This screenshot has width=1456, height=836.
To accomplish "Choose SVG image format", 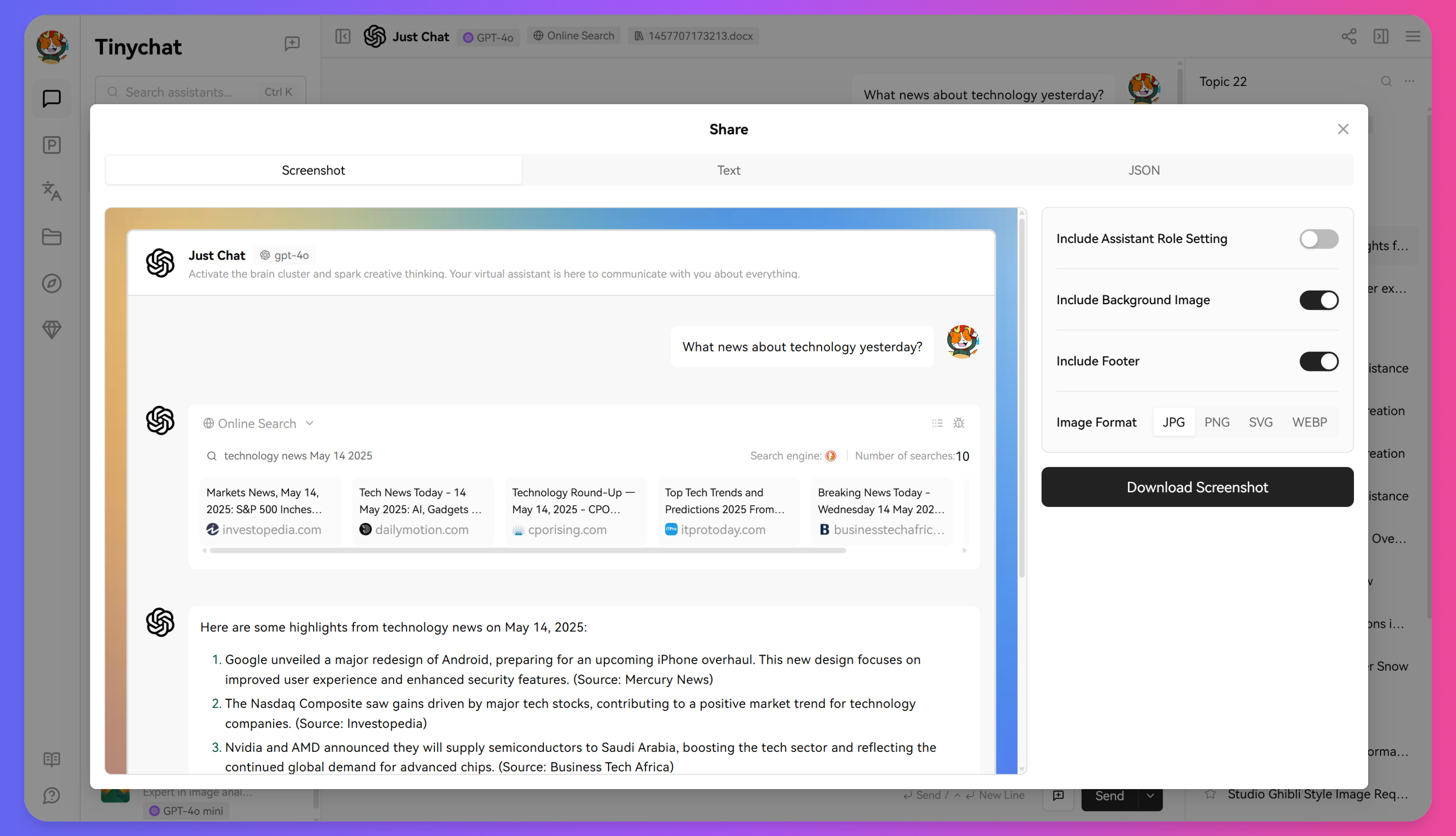I will coord(1260,422).
